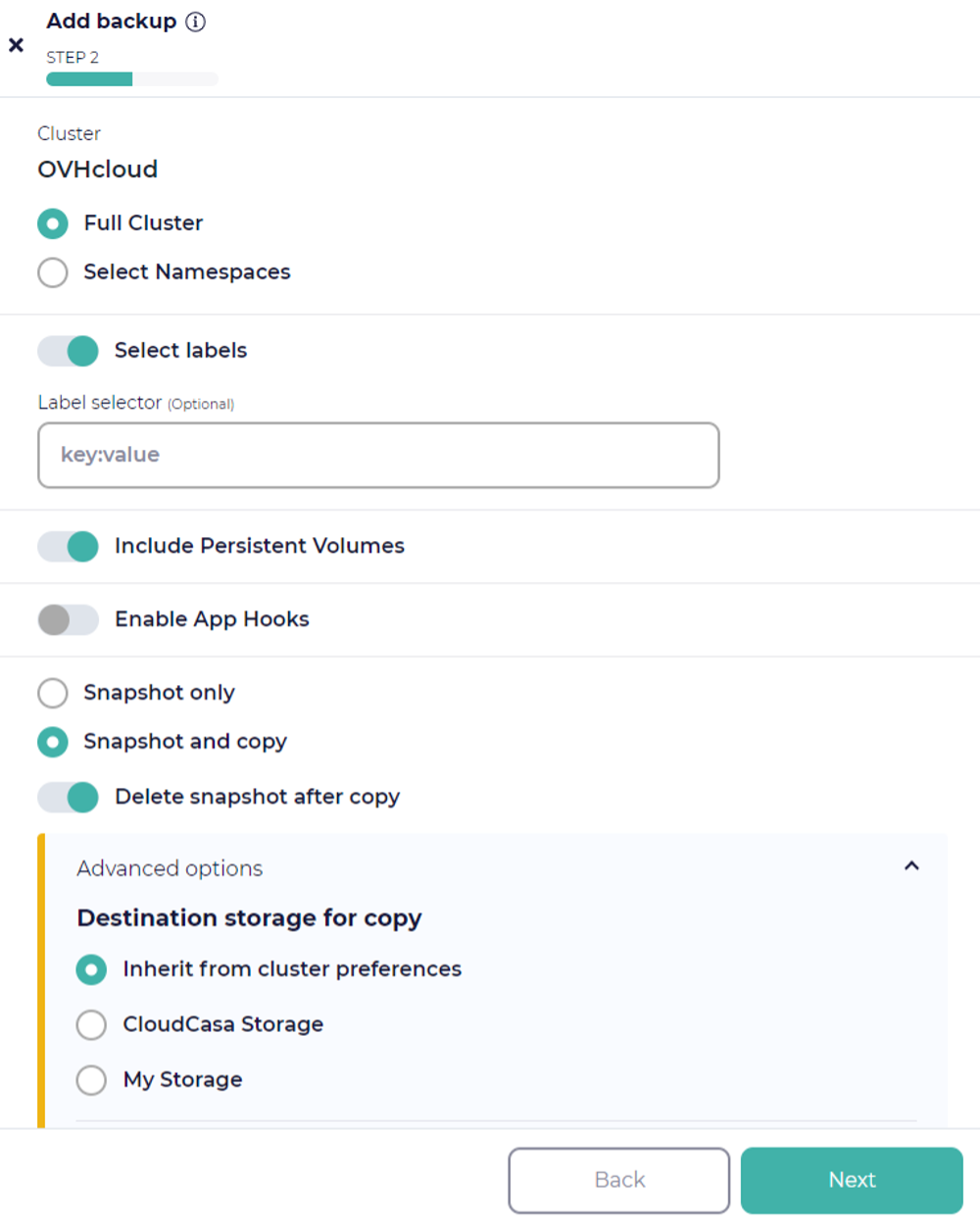This screenshot has height=1227, width=980.
Task: Click the Back button
Action: 618,1180
